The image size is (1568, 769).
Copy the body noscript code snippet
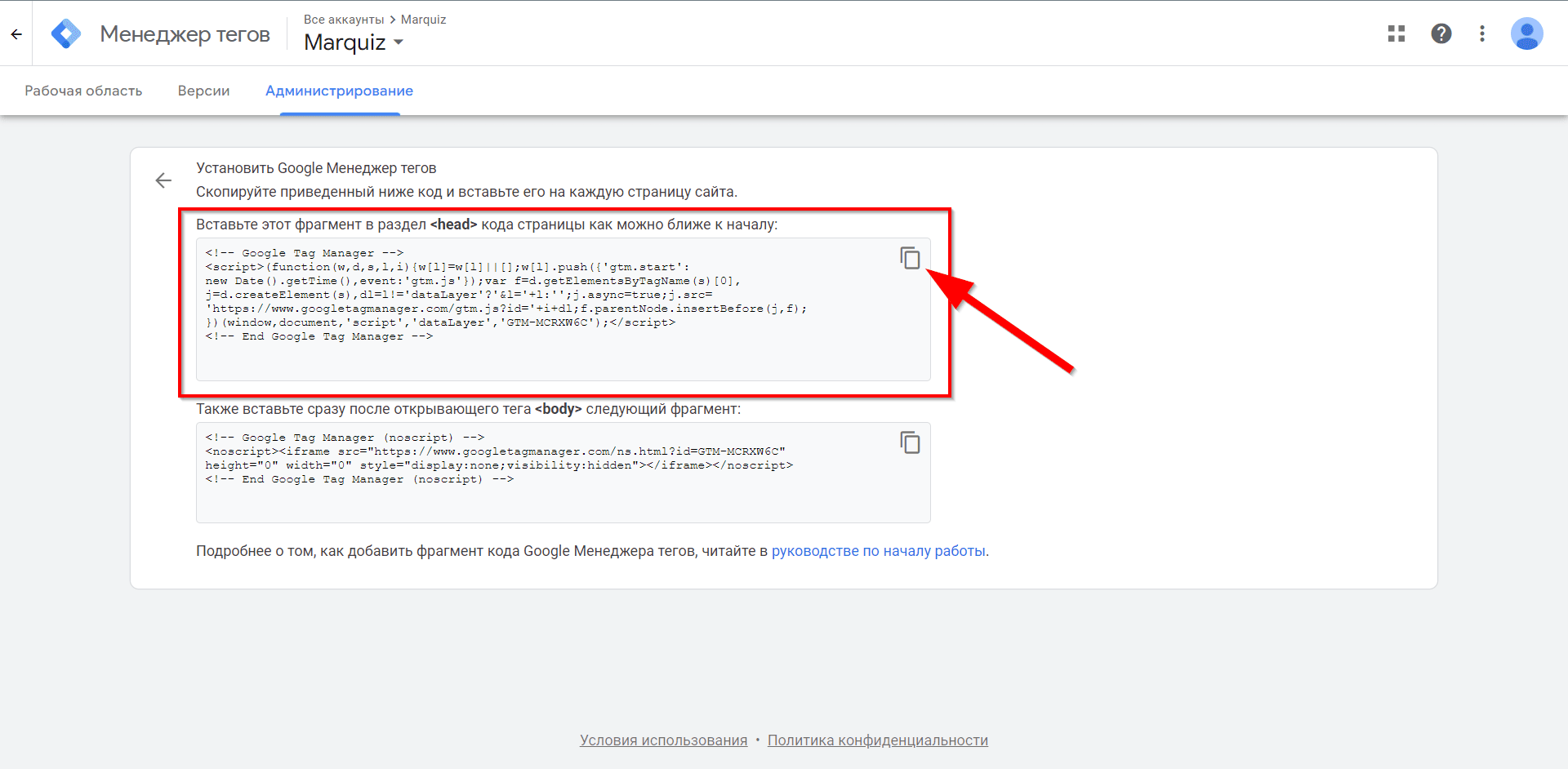910,442
